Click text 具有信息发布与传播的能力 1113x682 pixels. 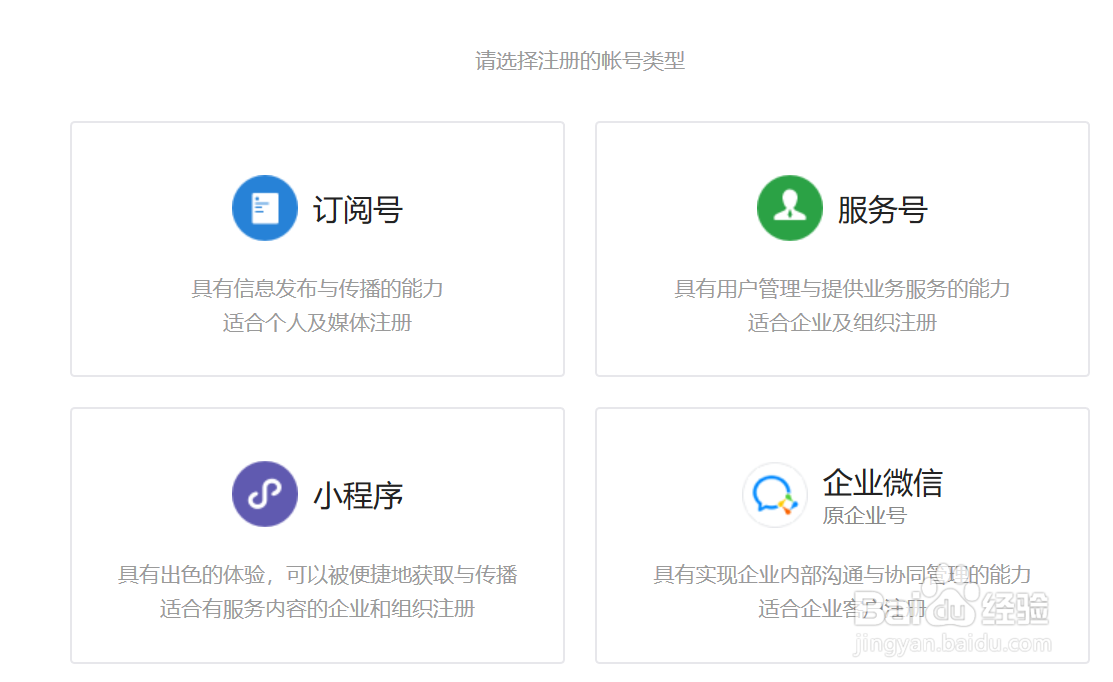point(317,289)
